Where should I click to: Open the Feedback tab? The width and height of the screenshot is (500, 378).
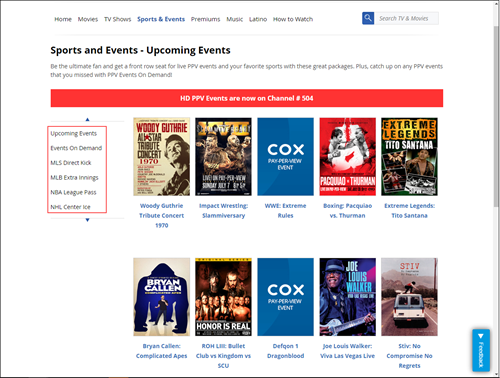click(481, 350)
